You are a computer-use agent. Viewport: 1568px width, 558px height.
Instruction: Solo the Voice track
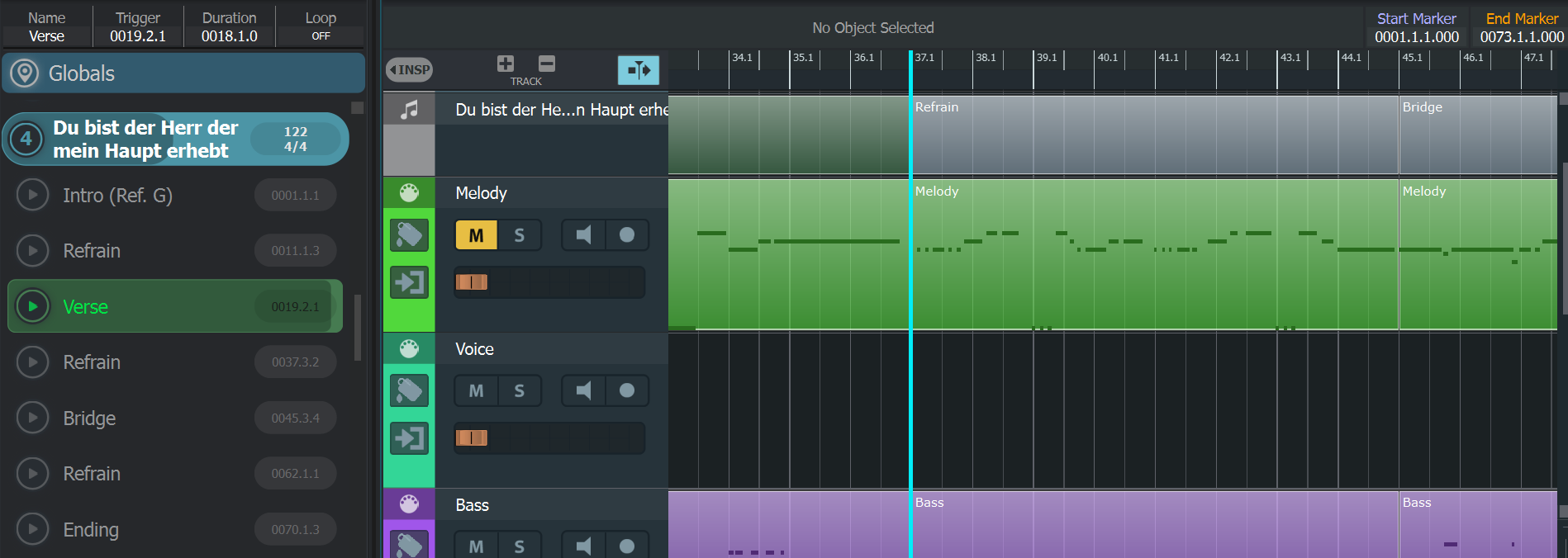point(520,390)
